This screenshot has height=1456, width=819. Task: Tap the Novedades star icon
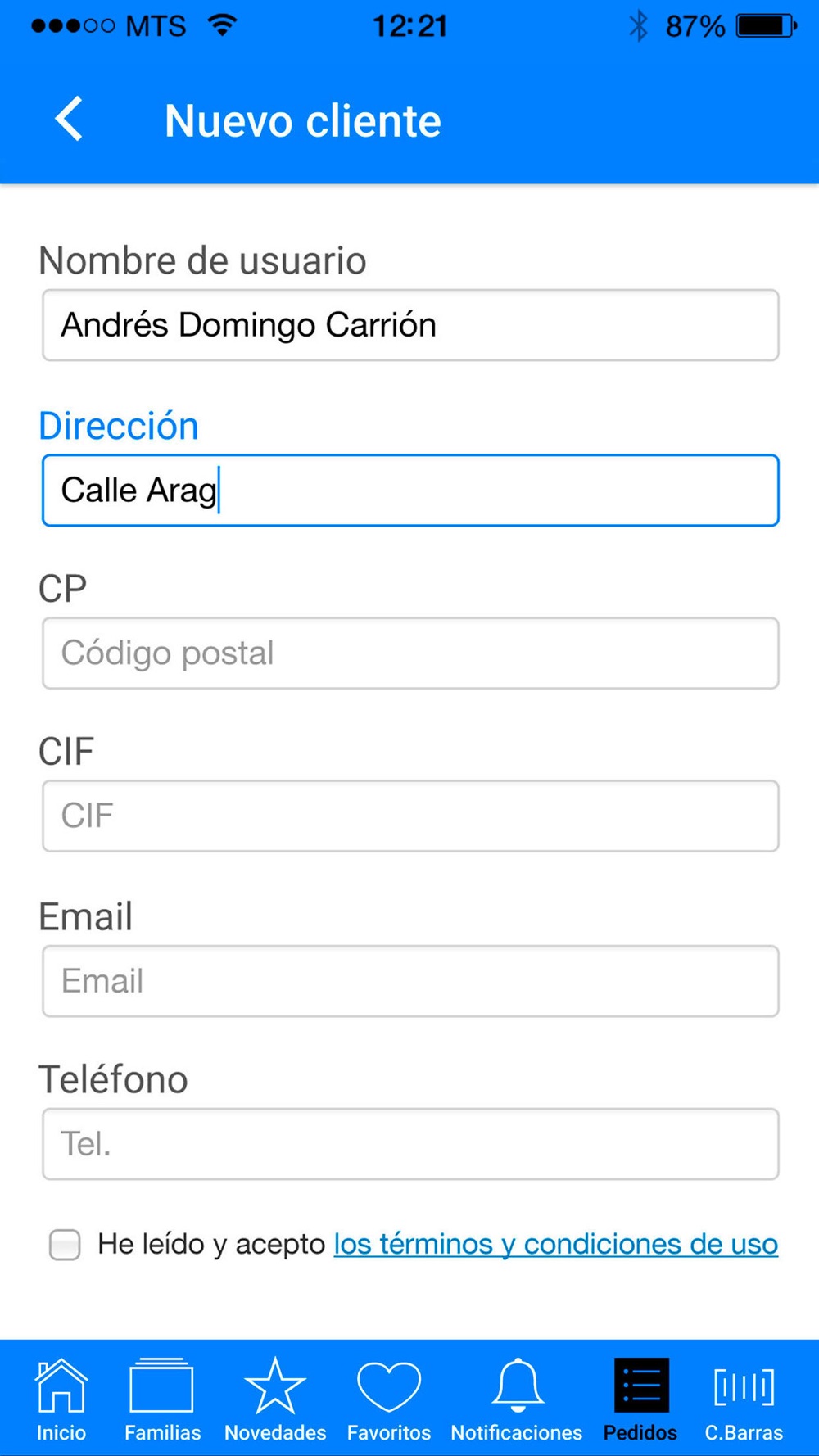(x=275, y=1386)
